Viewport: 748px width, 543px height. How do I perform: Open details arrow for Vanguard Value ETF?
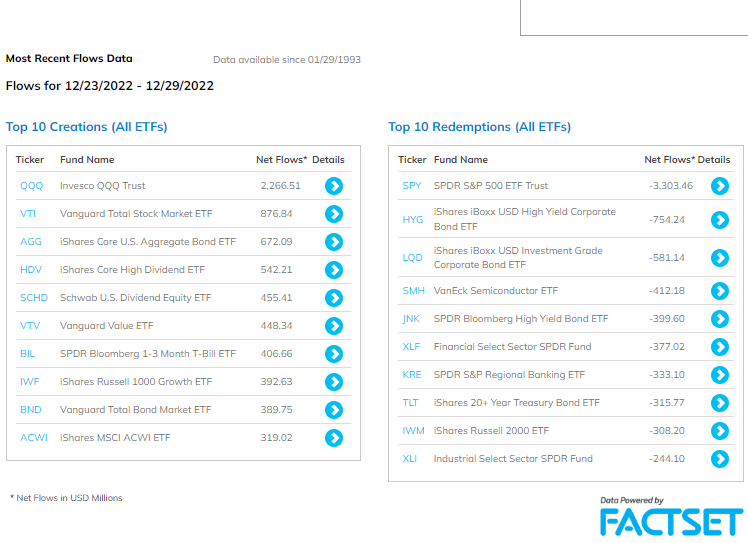[x=334, y=326]
